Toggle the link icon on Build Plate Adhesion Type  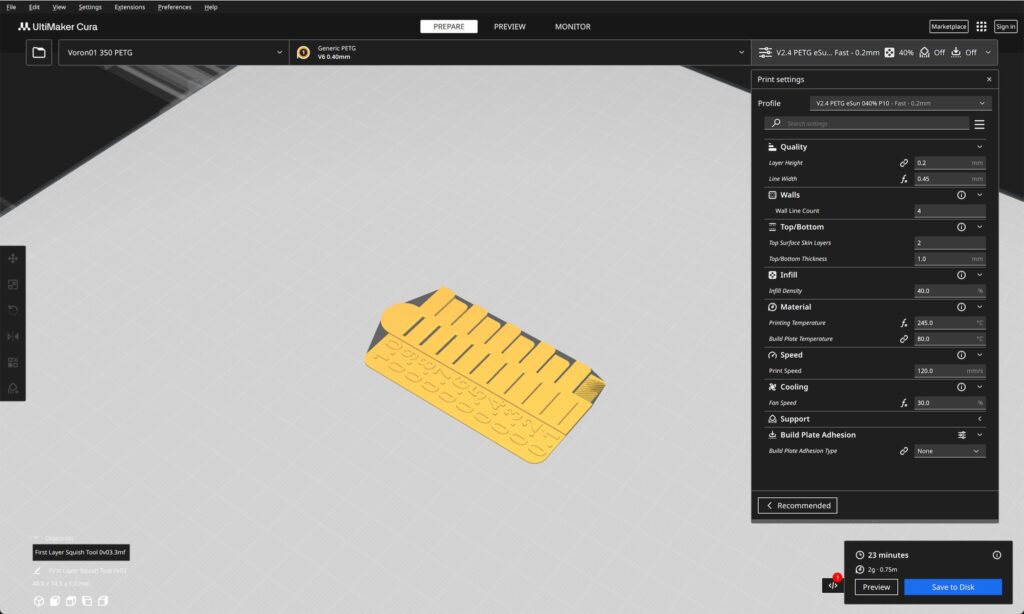point(904,450)
